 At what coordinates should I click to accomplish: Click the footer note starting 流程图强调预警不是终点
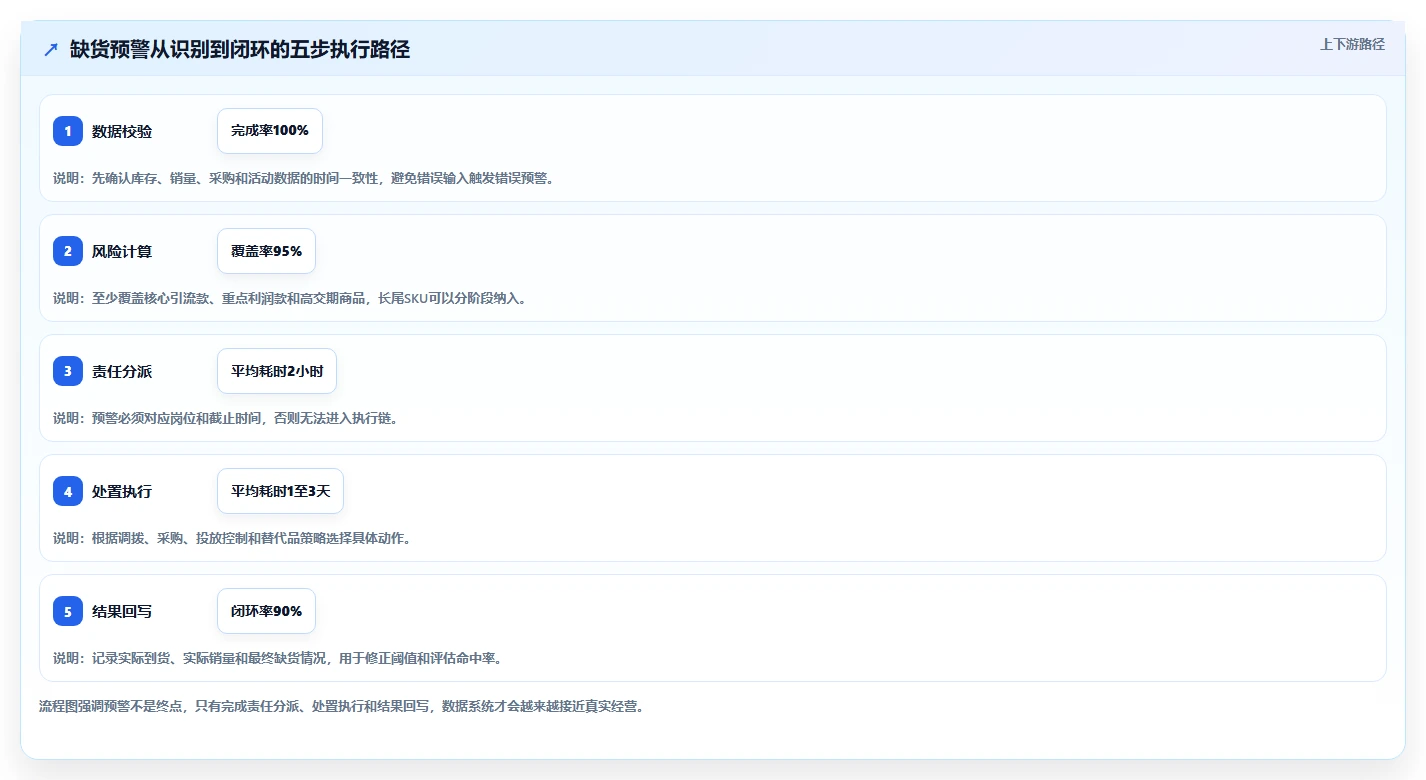[342, 706]
